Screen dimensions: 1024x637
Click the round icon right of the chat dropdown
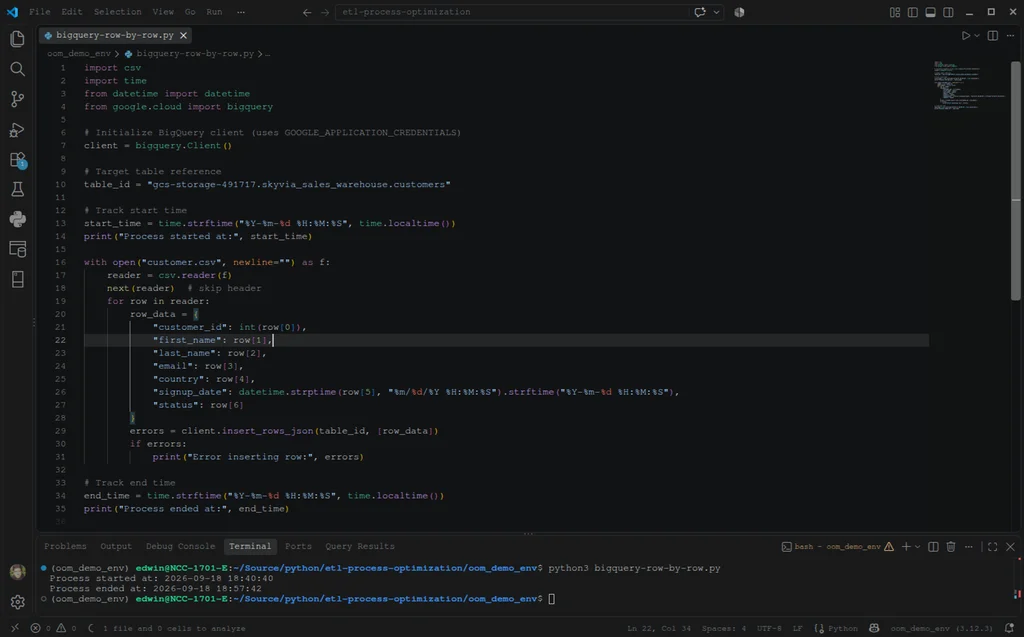[x=739, y=12]
